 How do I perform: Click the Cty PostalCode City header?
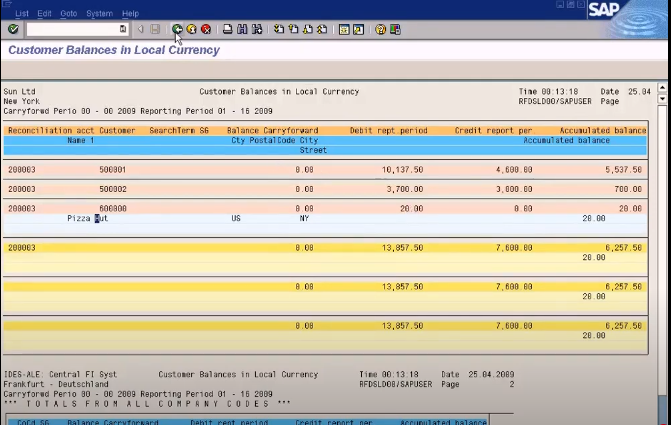coord(275,140)
